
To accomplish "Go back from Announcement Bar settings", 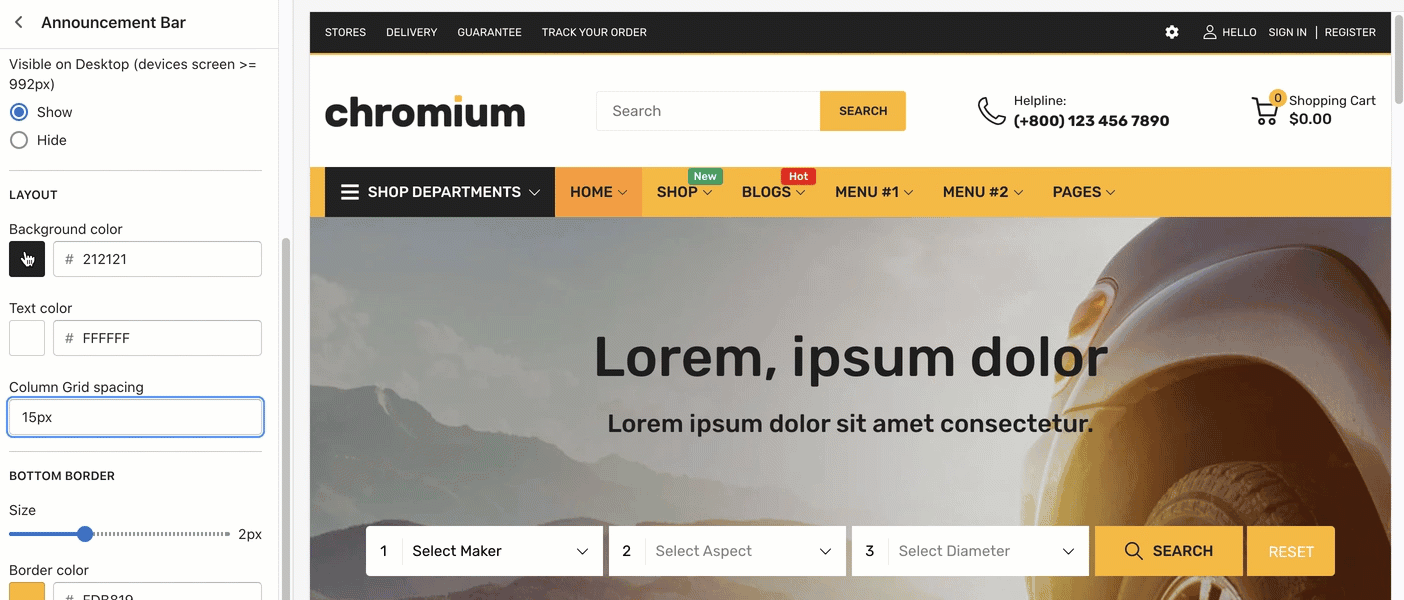I will click(x=19, y=22).
